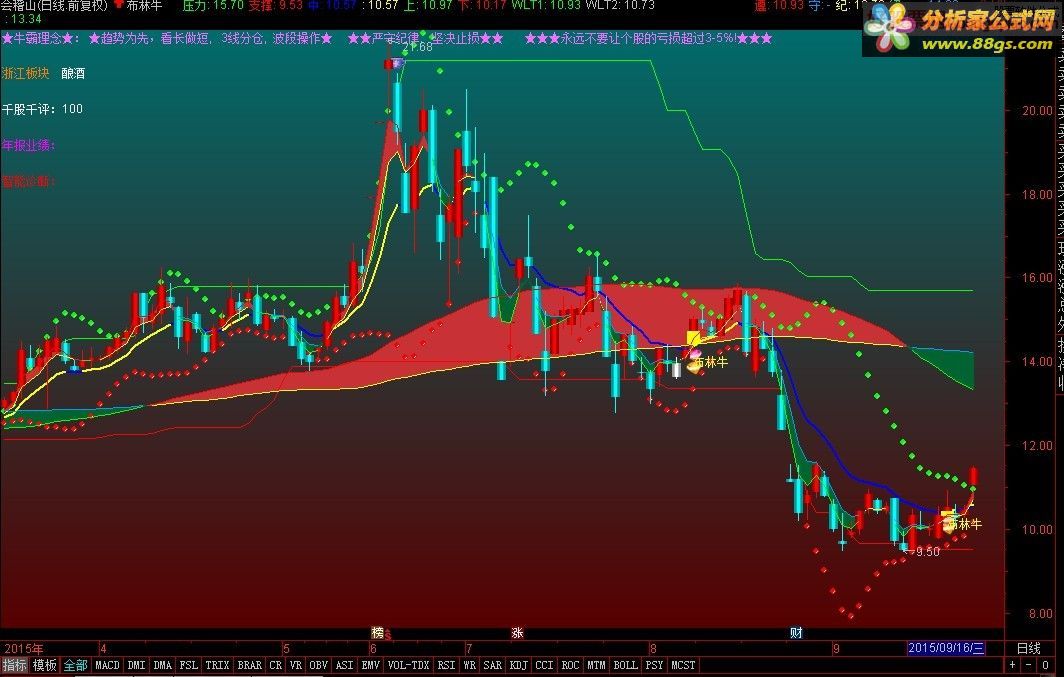Choose the OBV indicator

coord(318,665)
